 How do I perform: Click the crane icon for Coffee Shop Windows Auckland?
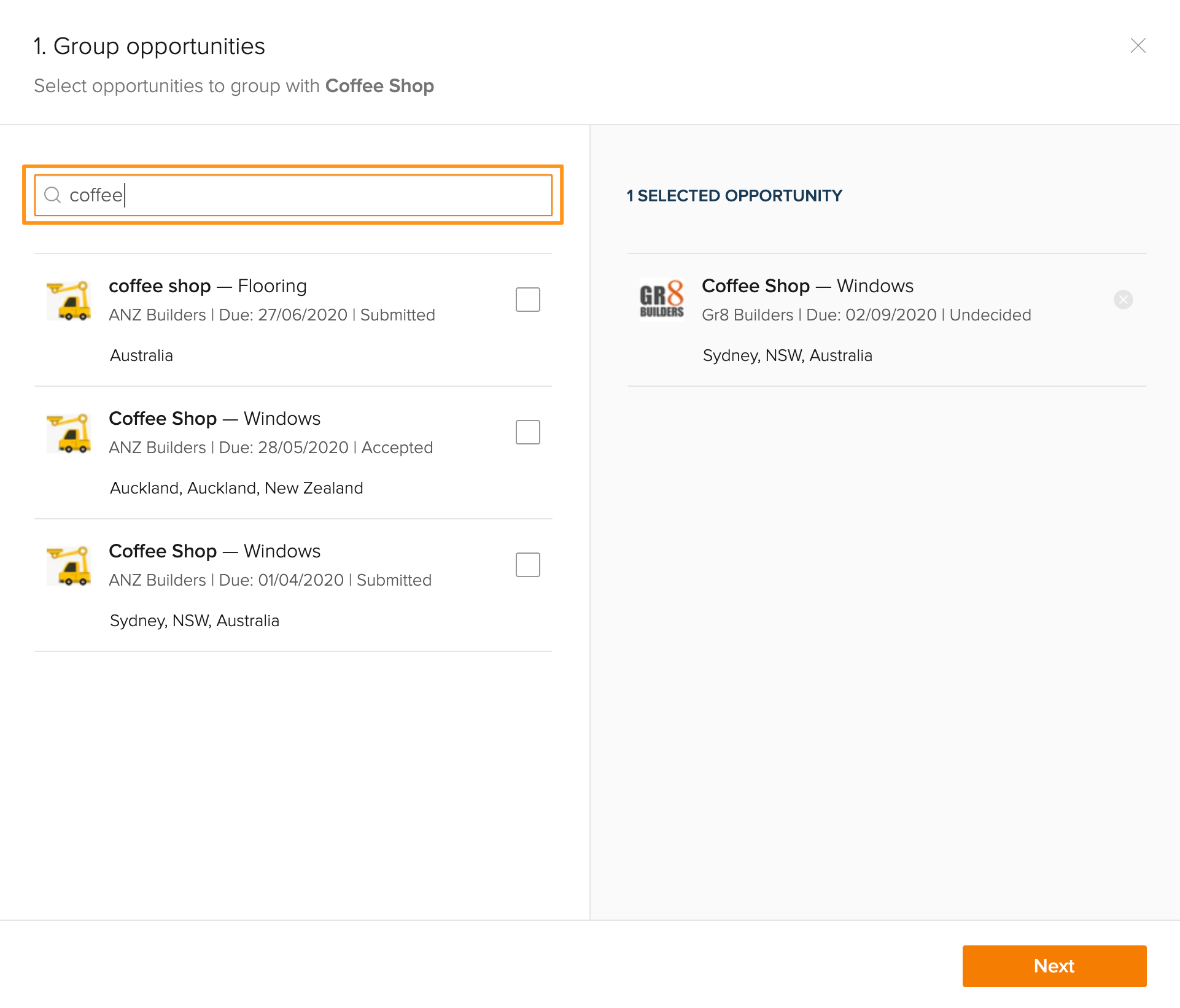tap(71, 433)
